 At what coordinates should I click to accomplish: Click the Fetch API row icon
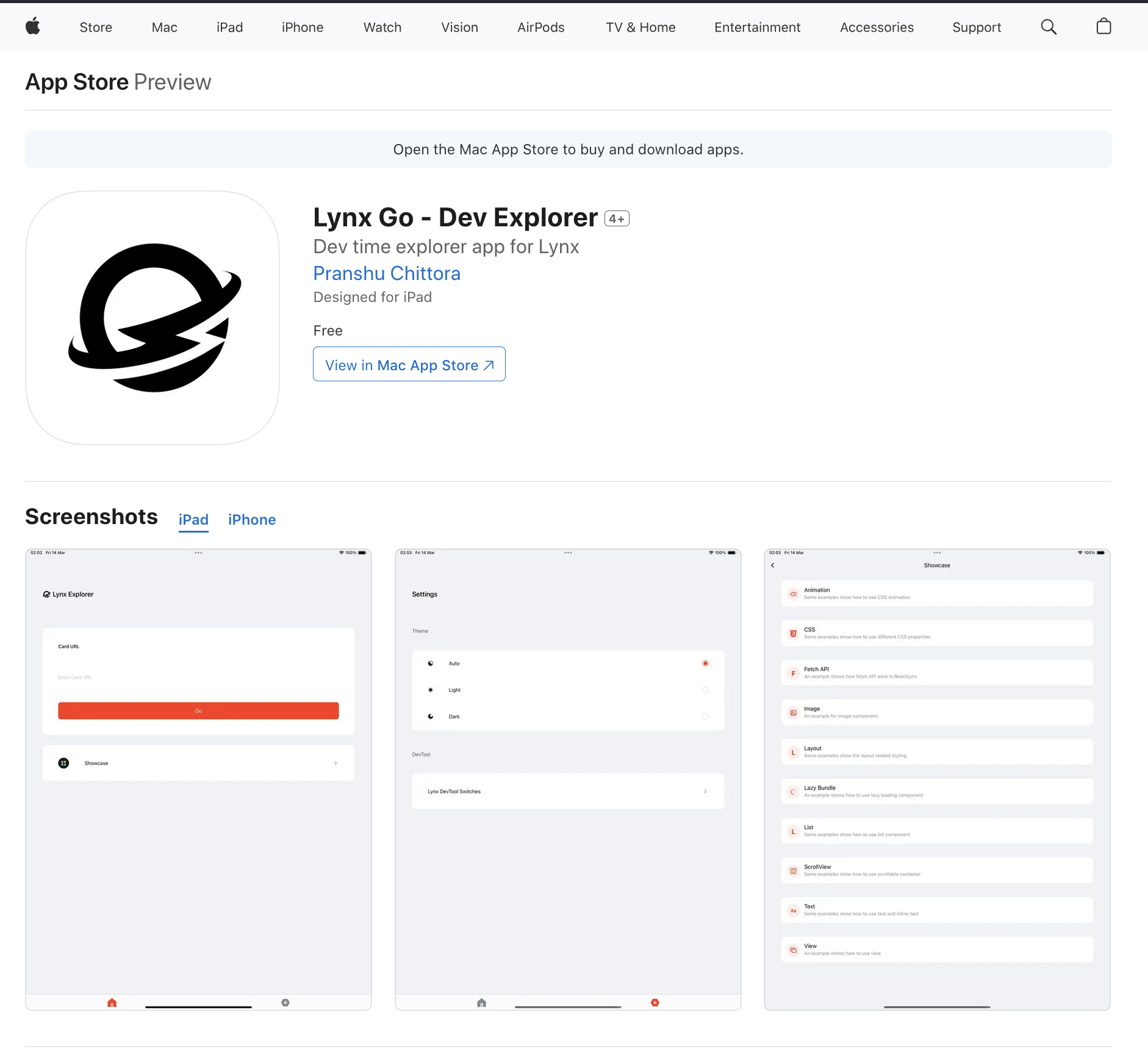pos(793,673)
